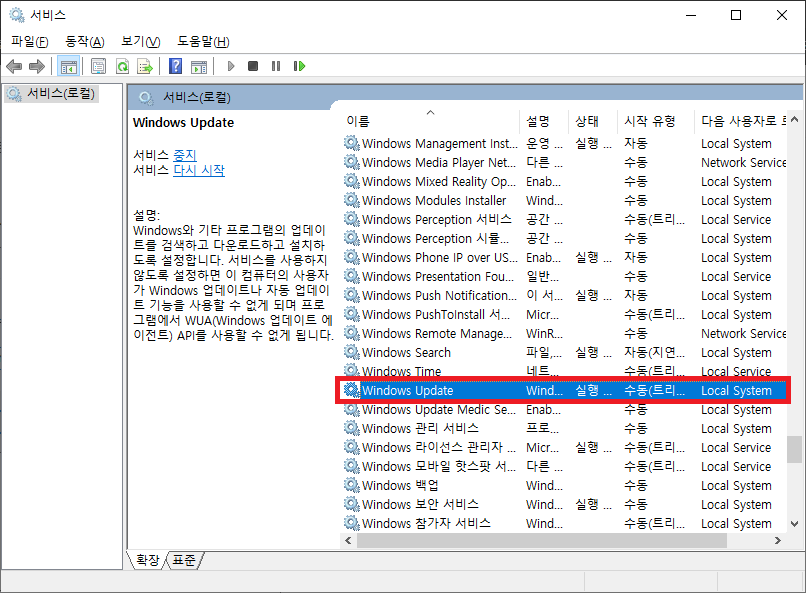
Task: Click the vertical scrollbar up arrow
Action: point(794,119)
